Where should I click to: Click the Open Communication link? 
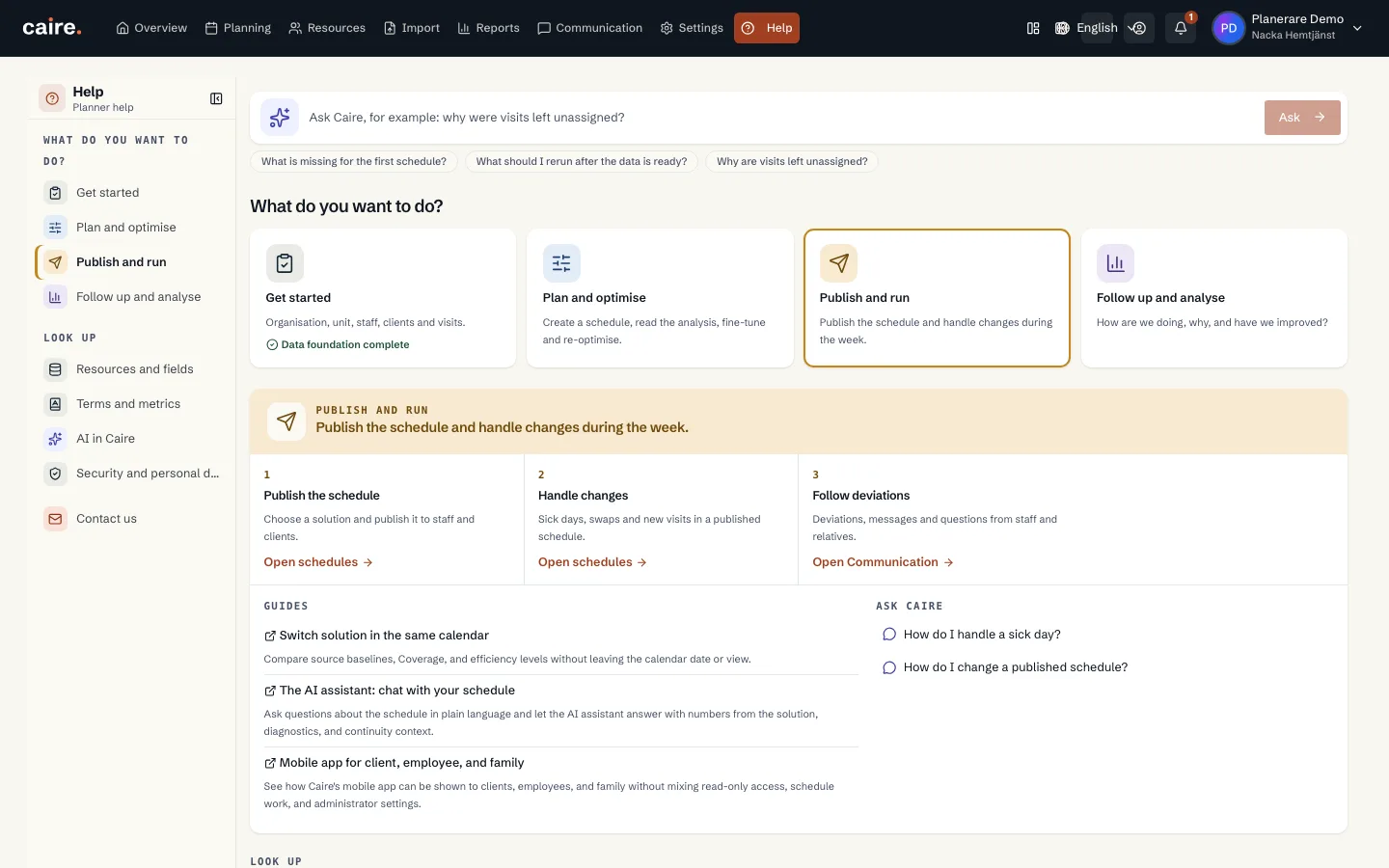[883, 562]
